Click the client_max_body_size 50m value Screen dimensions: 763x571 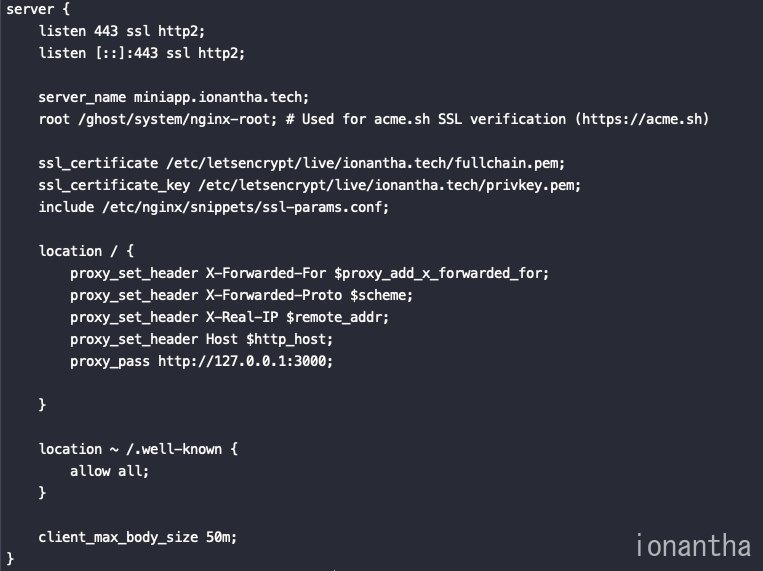(221, 537)
